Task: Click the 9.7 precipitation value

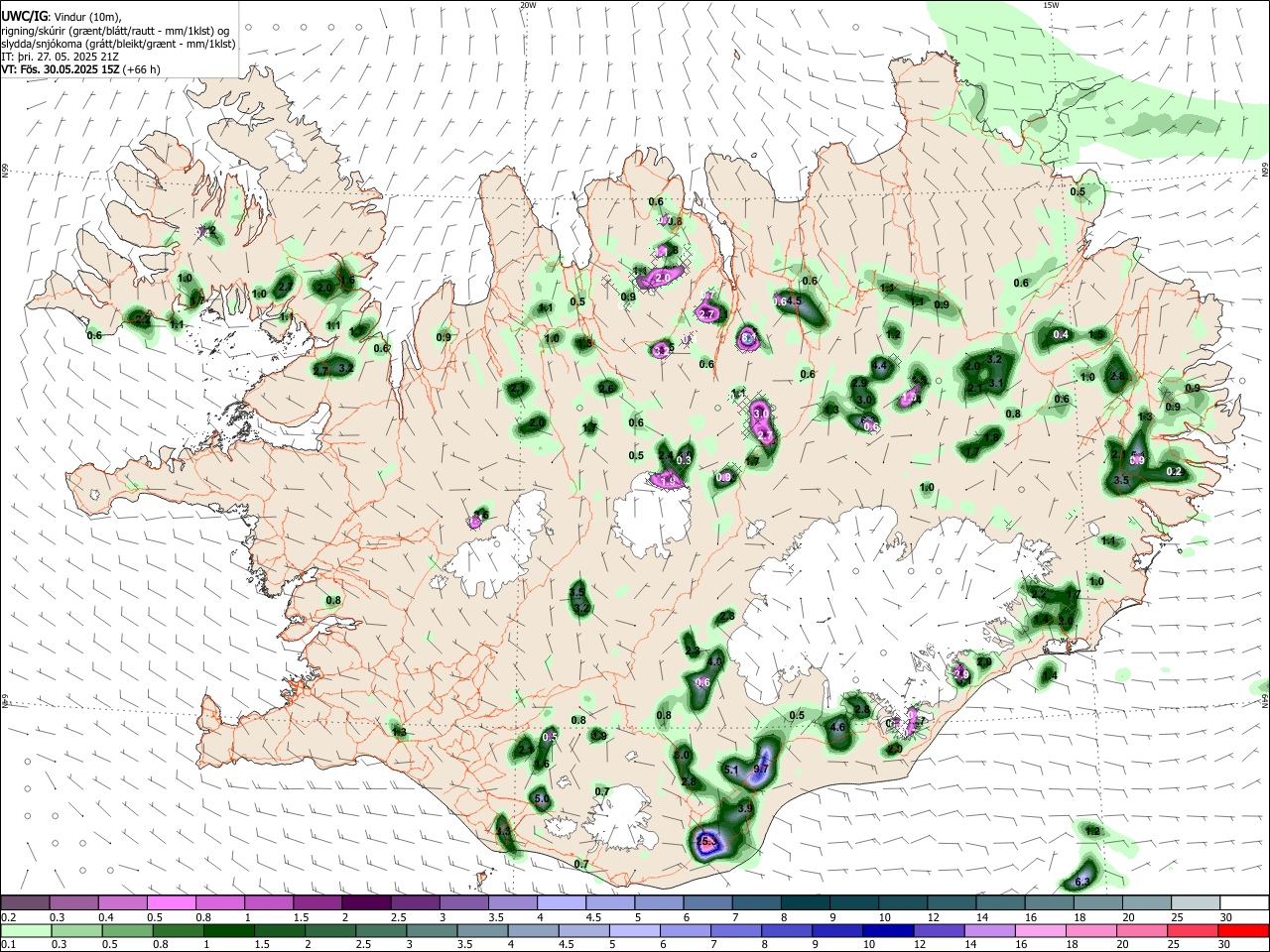Action: (761, 770)
